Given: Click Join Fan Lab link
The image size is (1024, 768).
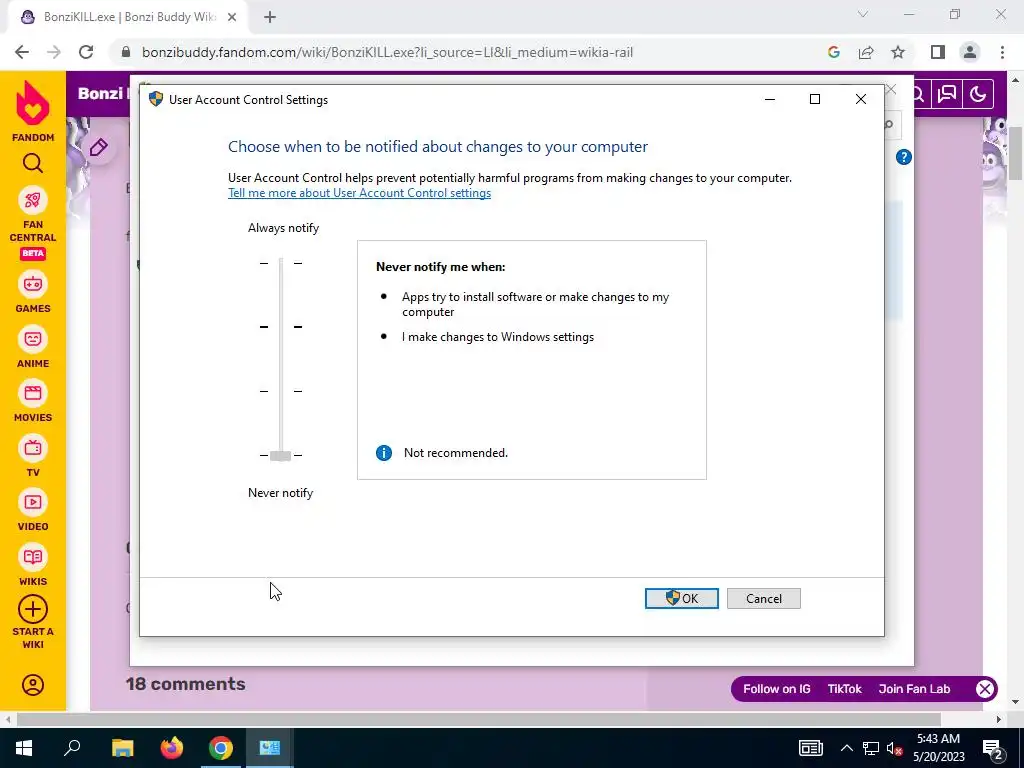Looking at the screenshot, I should click(x=914, y=689).
